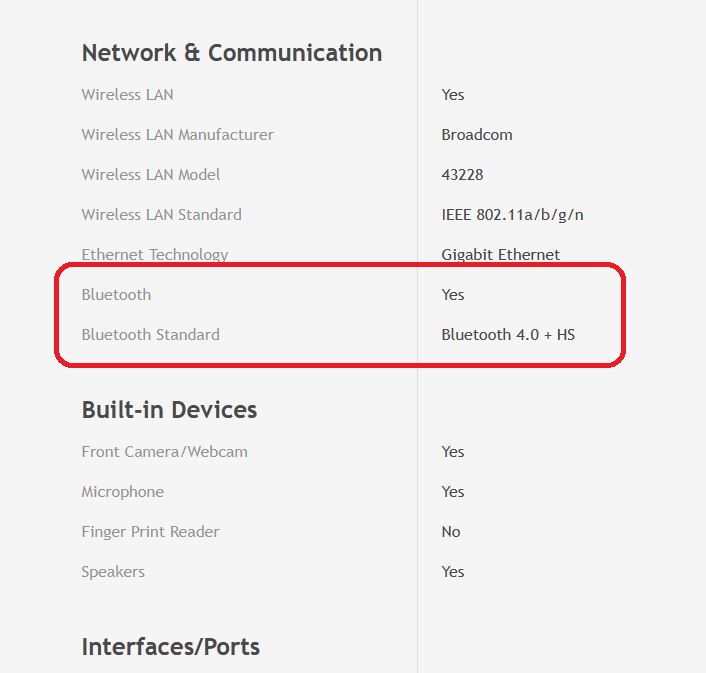Screen dimensions: 706x673
Task: Select the Wireless LAN Standard label
Action: (x=161, y=215)
